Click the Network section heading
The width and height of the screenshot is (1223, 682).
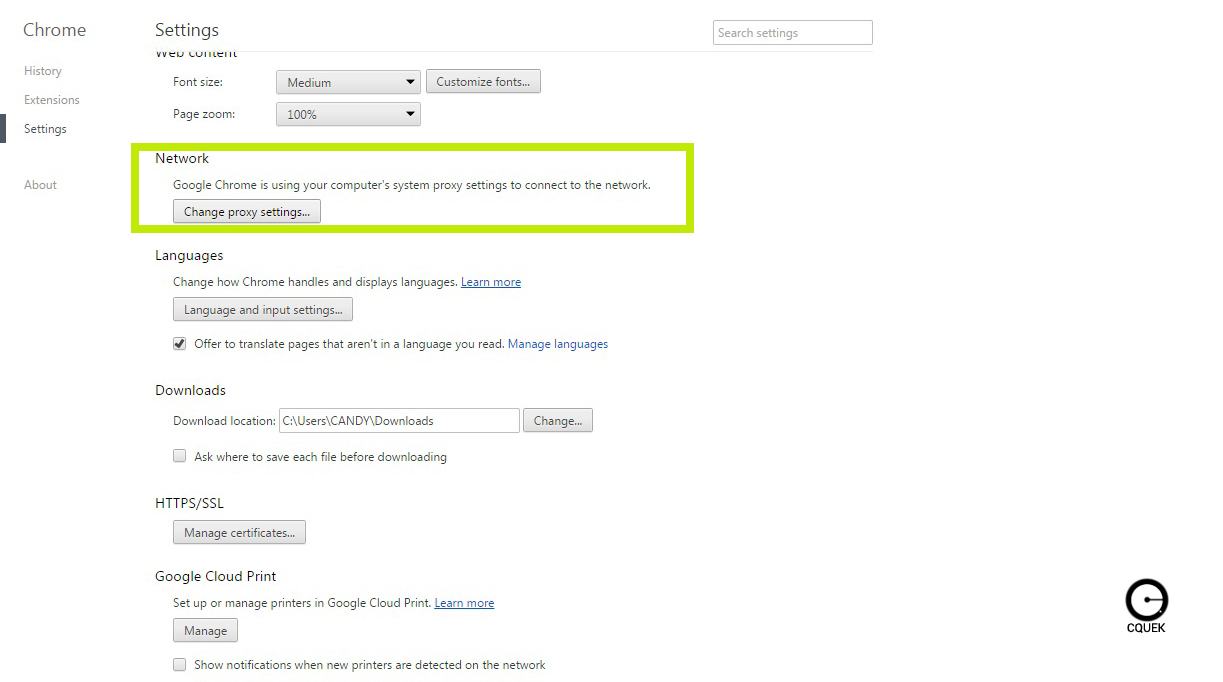click(182, 158)
